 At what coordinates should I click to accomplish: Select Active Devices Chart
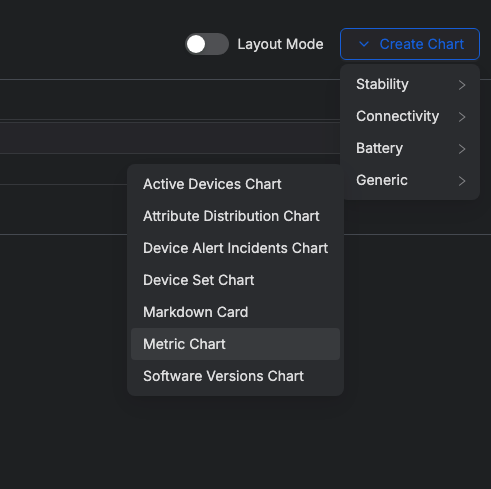coord(235,184)
